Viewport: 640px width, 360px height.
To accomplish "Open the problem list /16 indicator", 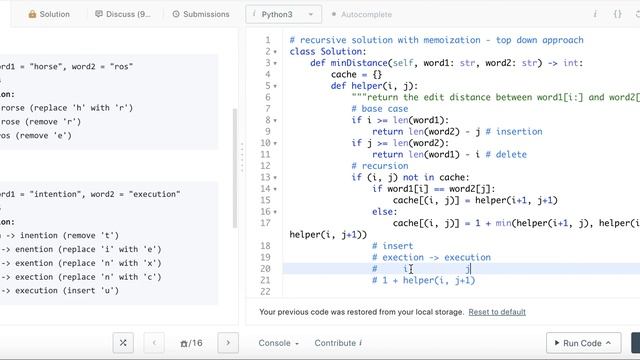I will point(191,343).
